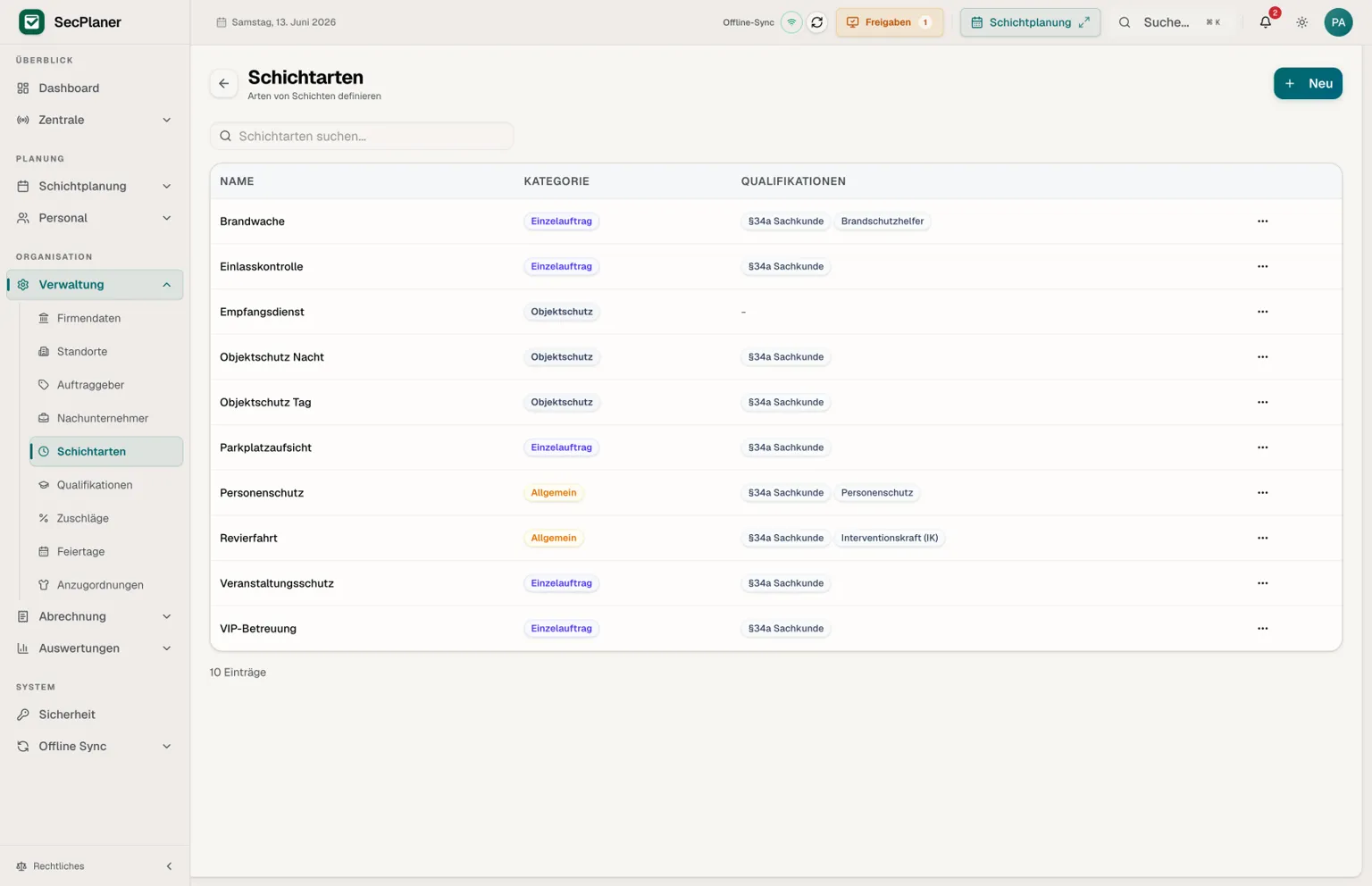Click the Neu button

(1308, 84)
